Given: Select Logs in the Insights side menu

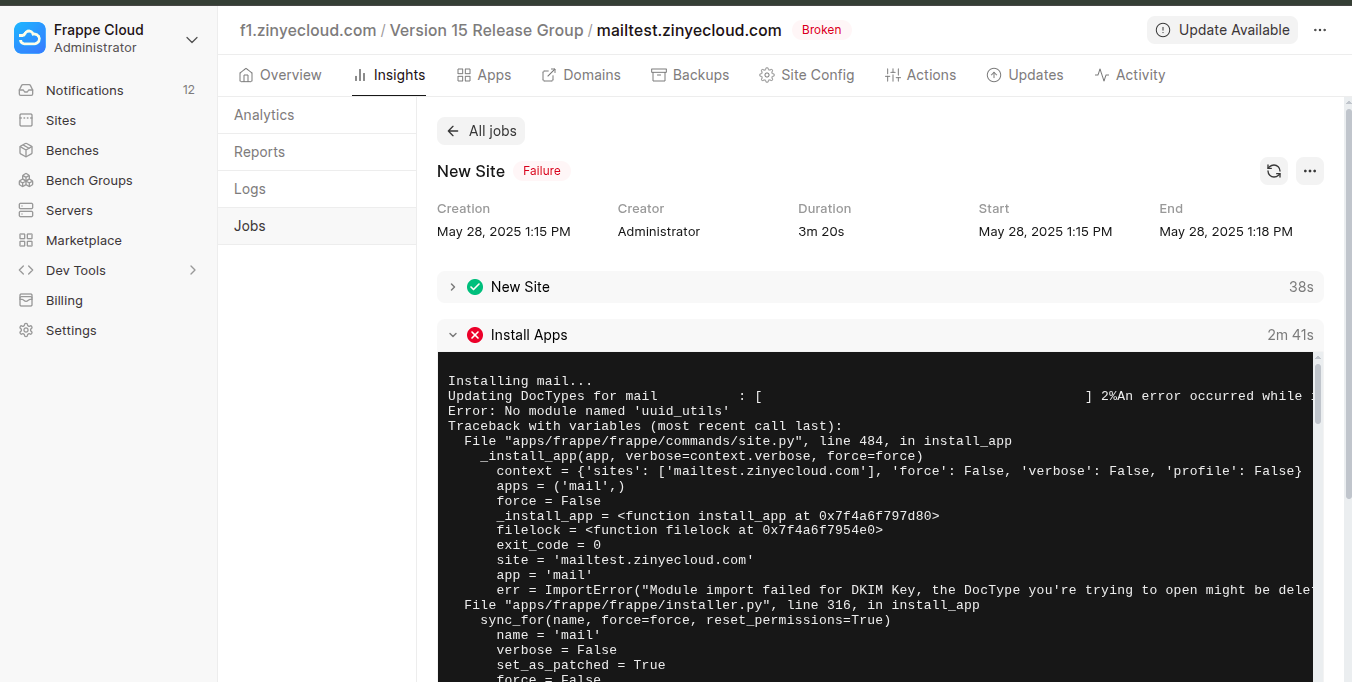Looking at the screenshot, I should [x=250, y=189].
